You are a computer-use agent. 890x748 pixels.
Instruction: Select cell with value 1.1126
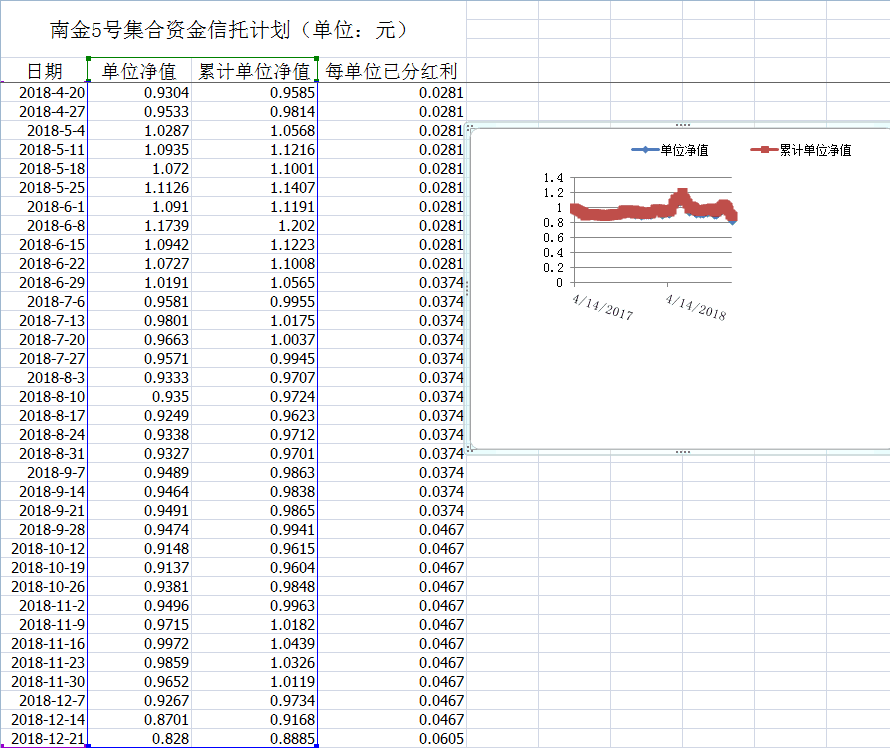point(140,188)
